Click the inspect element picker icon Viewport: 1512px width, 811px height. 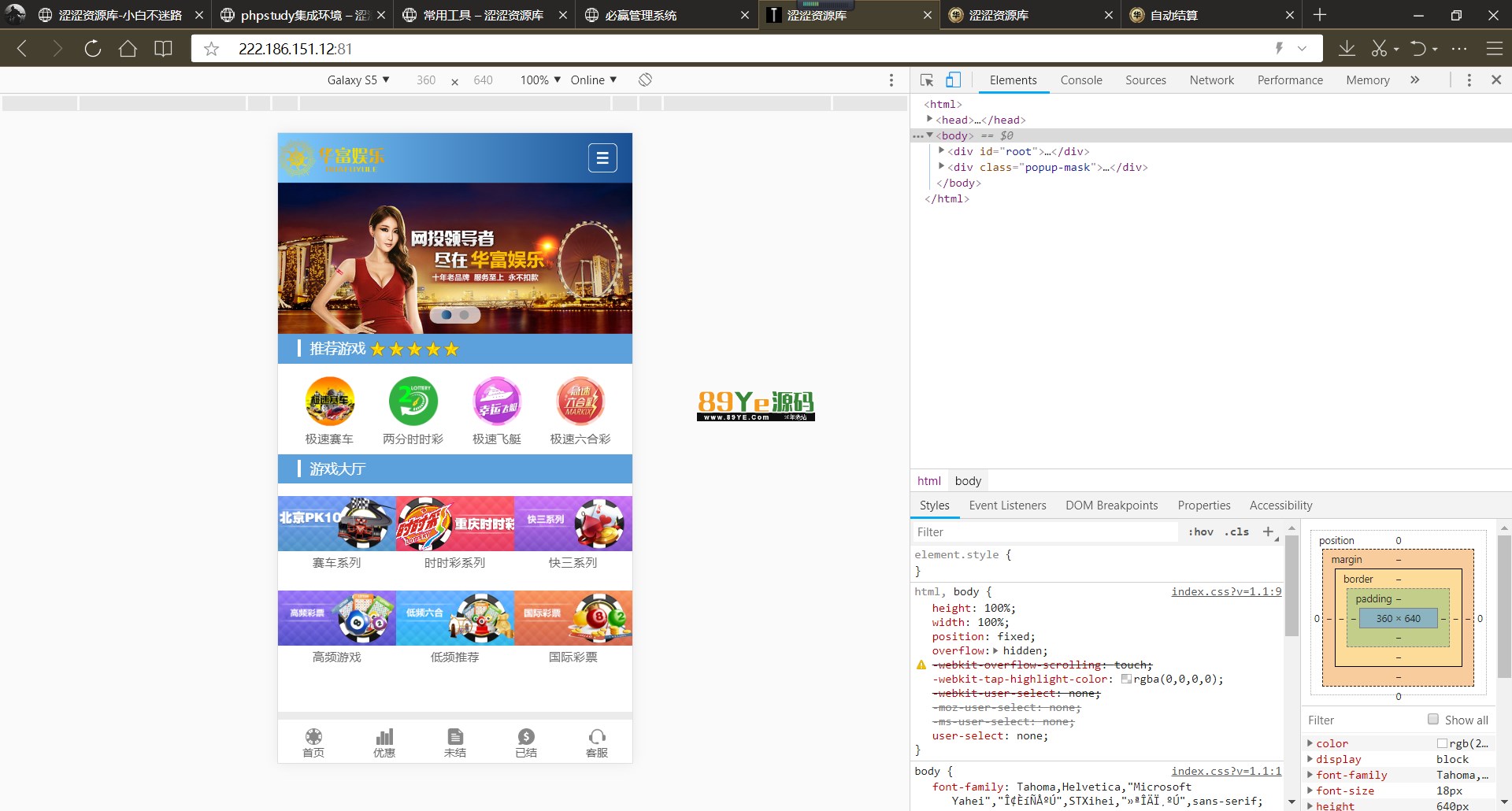point(927,80)
